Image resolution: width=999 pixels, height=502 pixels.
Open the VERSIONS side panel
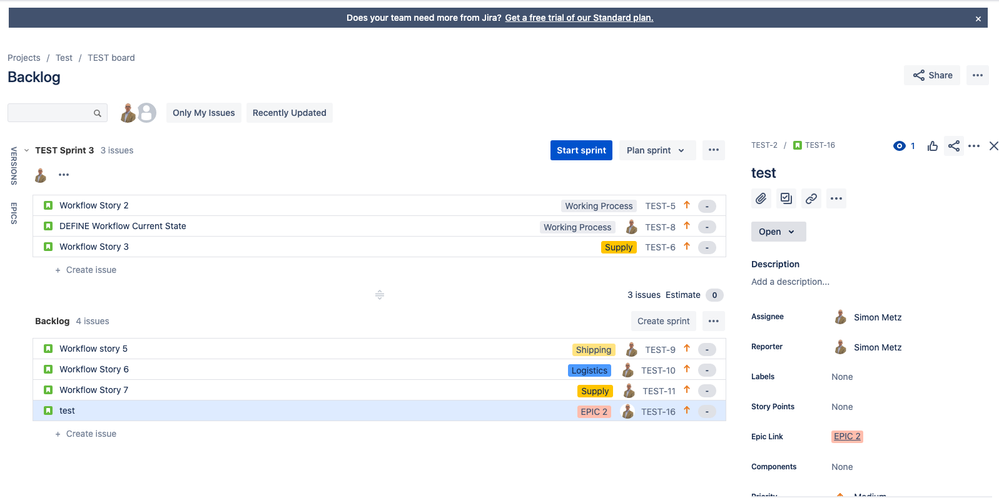pos(14,166)
